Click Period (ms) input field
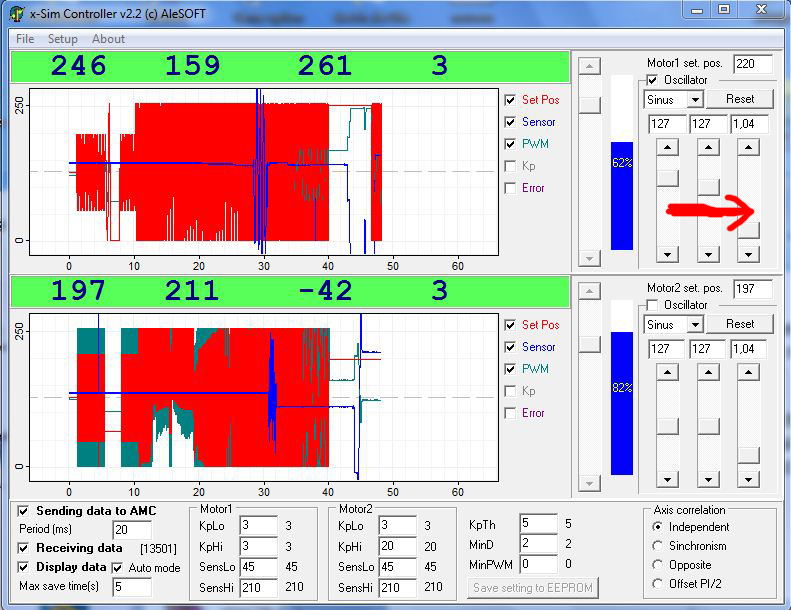 coord(132,530)
